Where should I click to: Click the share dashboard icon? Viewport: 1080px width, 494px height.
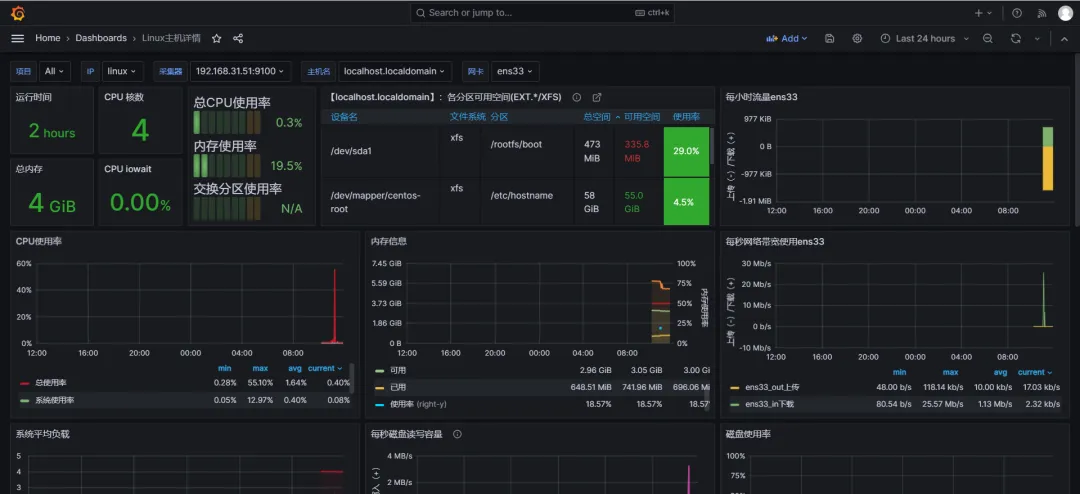click(238, 38)
